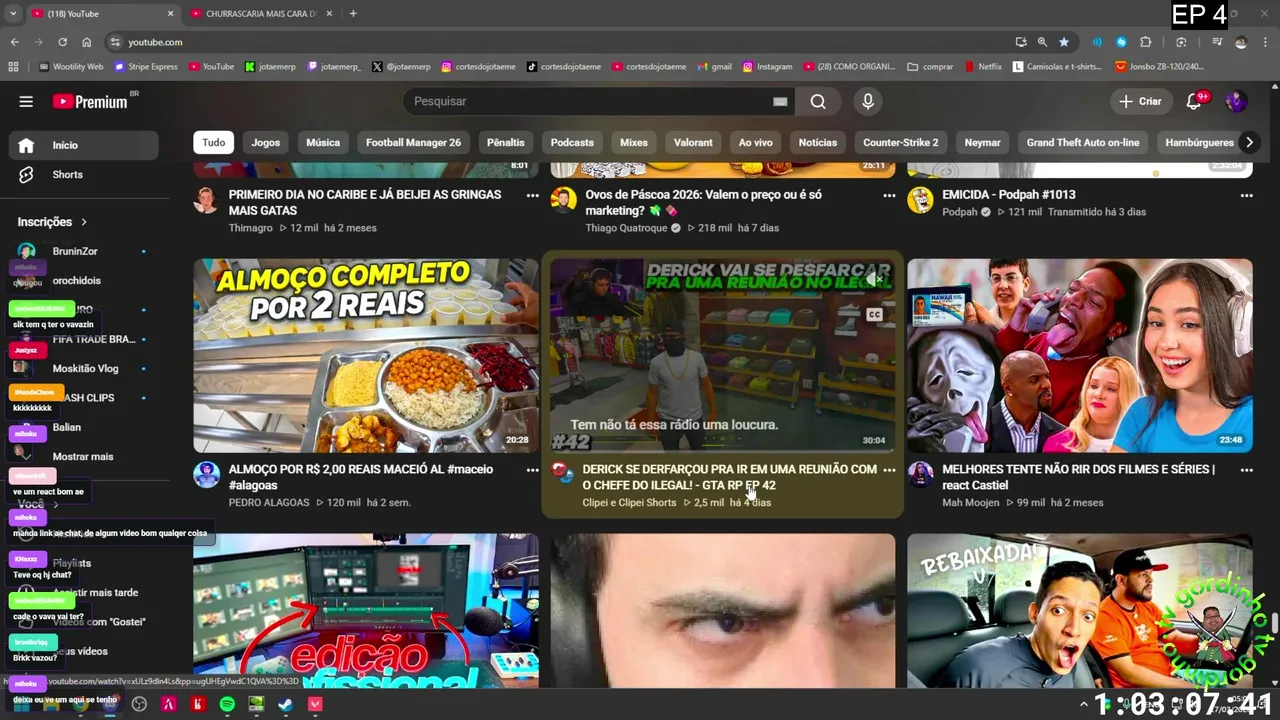
Task: Select the Podcasts filter chip
Action: click(x=572, y=142)
